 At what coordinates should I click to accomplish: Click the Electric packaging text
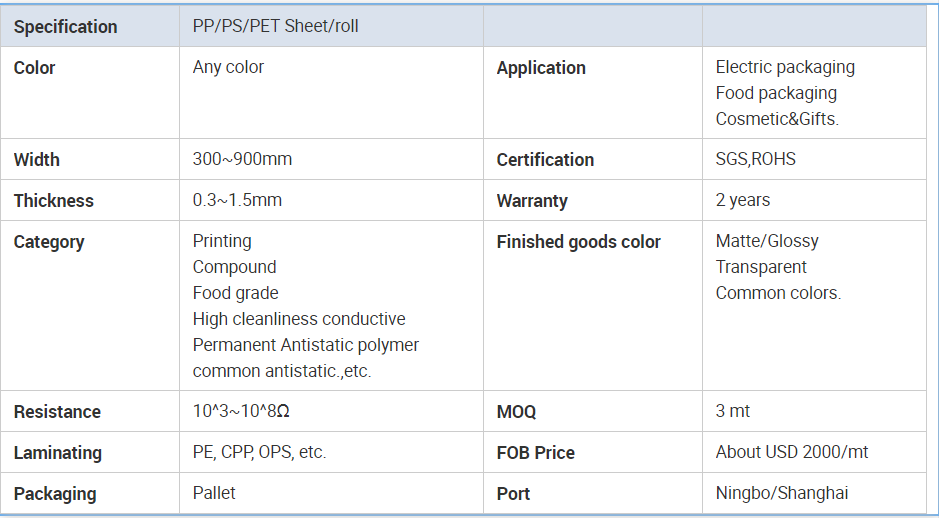[785, 67]
